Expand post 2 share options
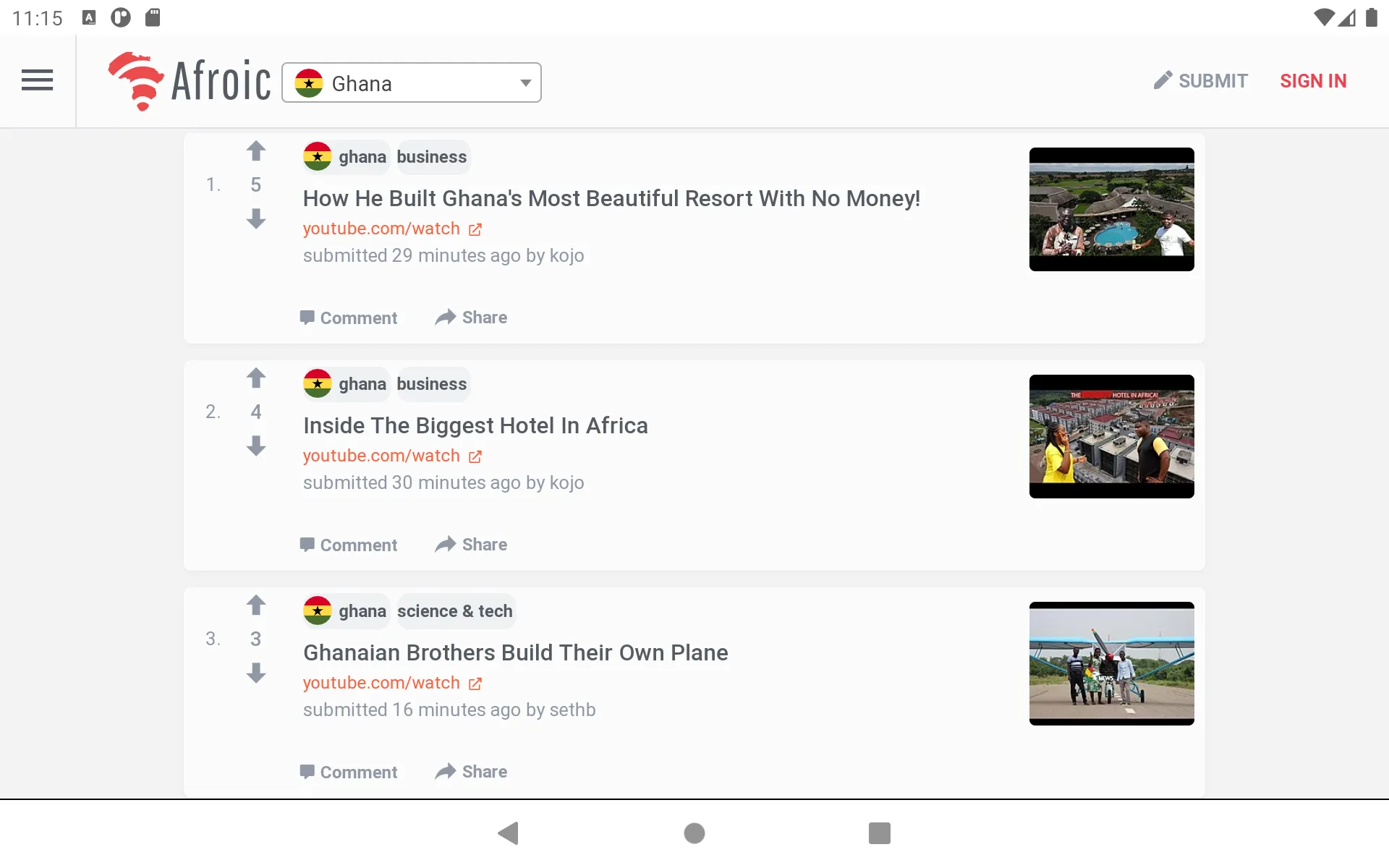 point(471,544)
